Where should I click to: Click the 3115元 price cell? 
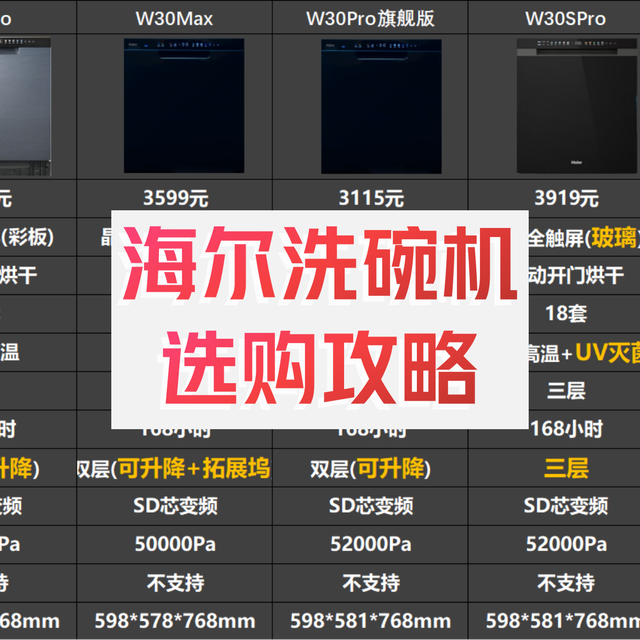(372, 198)
